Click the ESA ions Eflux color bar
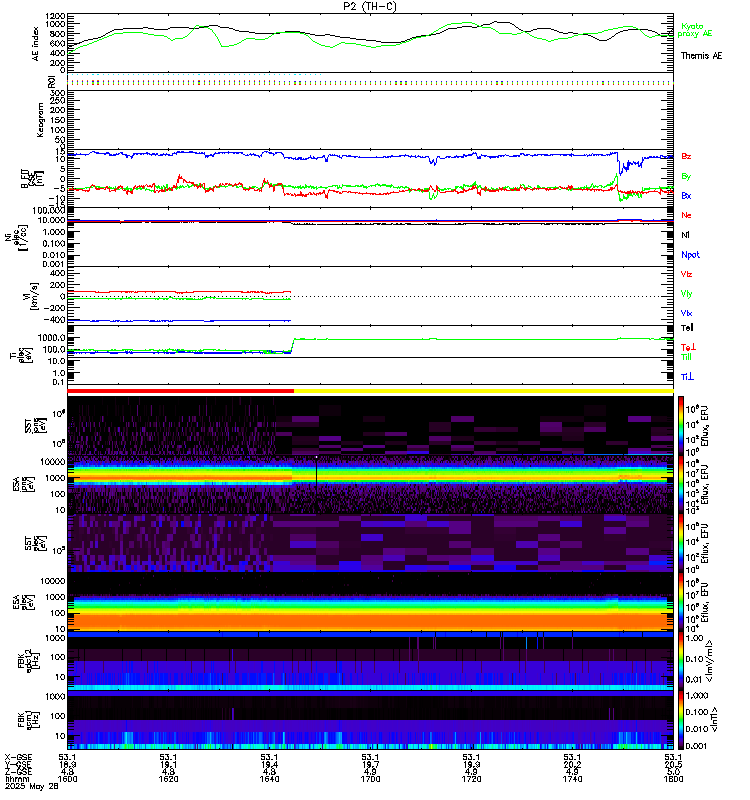Viewport: 750px width, 800px height. (681, 484)
